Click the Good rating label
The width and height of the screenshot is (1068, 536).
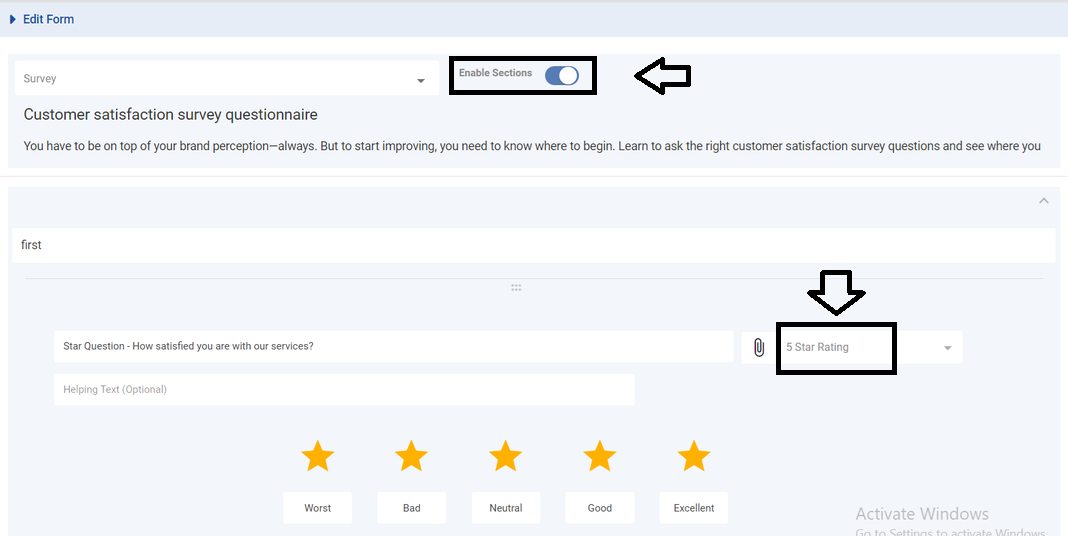[600, 508]
